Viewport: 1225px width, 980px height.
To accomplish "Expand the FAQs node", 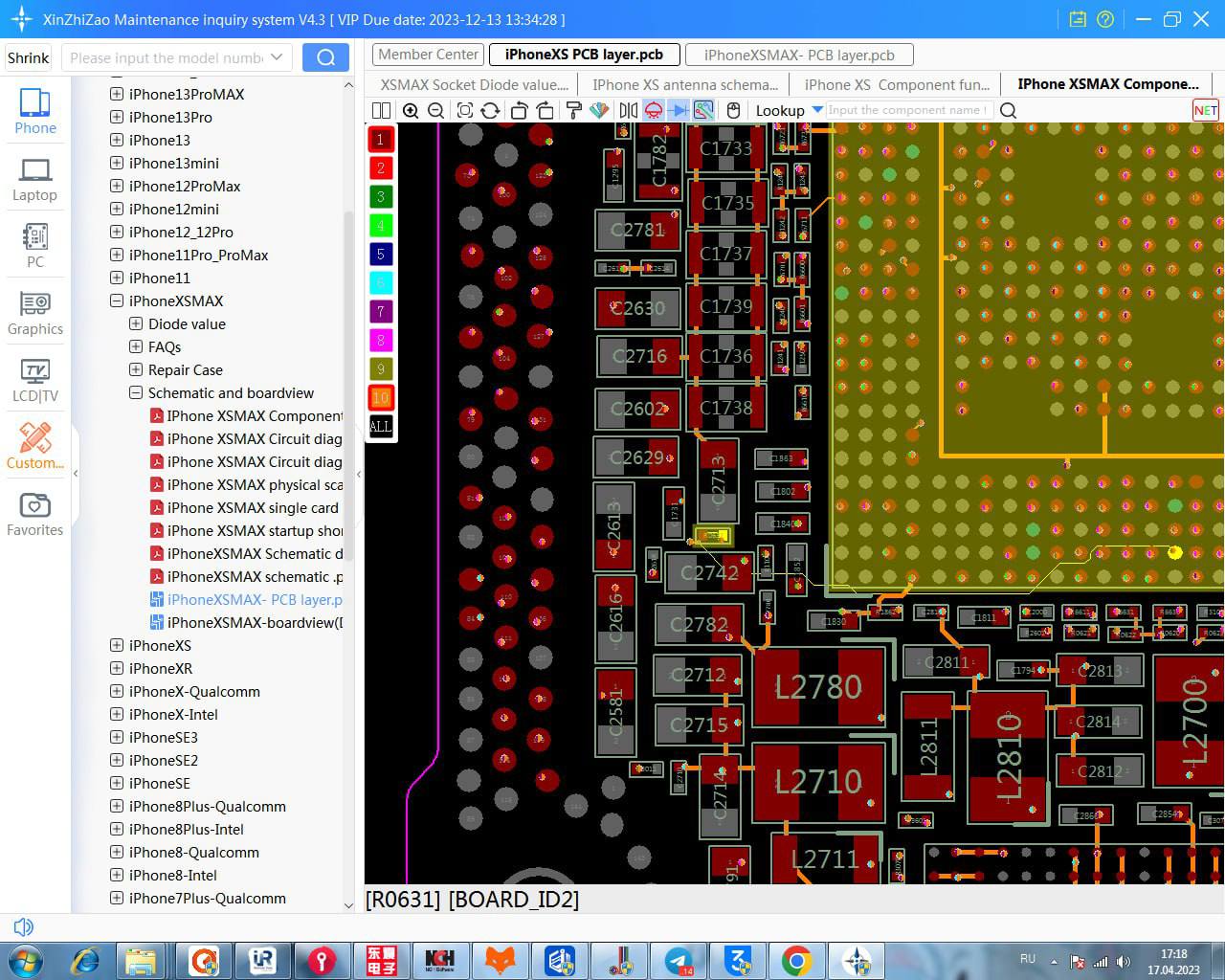I will (136, 346).
